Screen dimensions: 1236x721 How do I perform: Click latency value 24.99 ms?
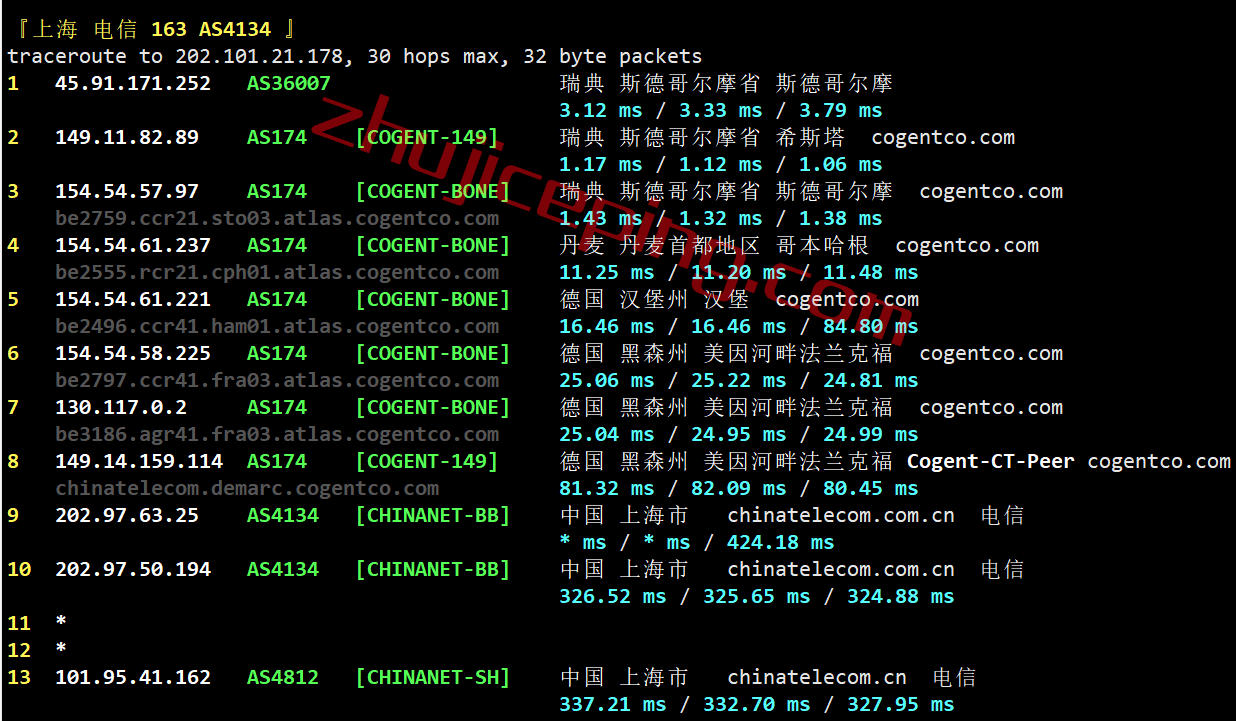tap(871, 434)
